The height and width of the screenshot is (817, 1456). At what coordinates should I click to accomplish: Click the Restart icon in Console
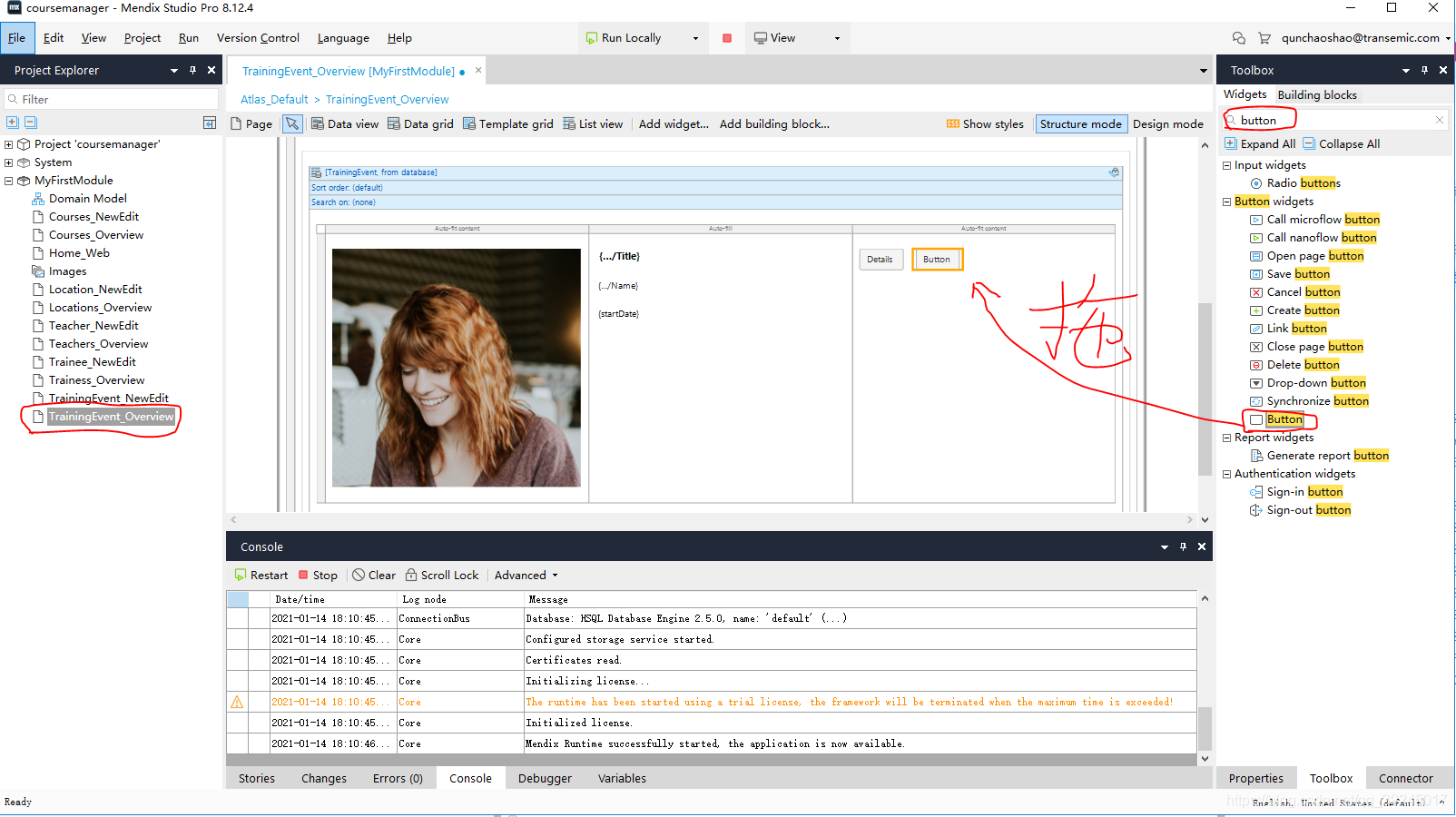(241, 576)
